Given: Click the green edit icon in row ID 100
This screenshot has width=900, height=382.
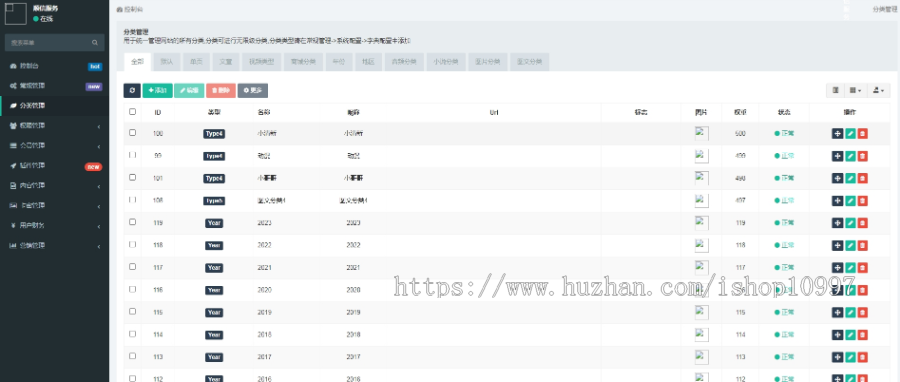Looking at the screenshot, I should (850, 133).
